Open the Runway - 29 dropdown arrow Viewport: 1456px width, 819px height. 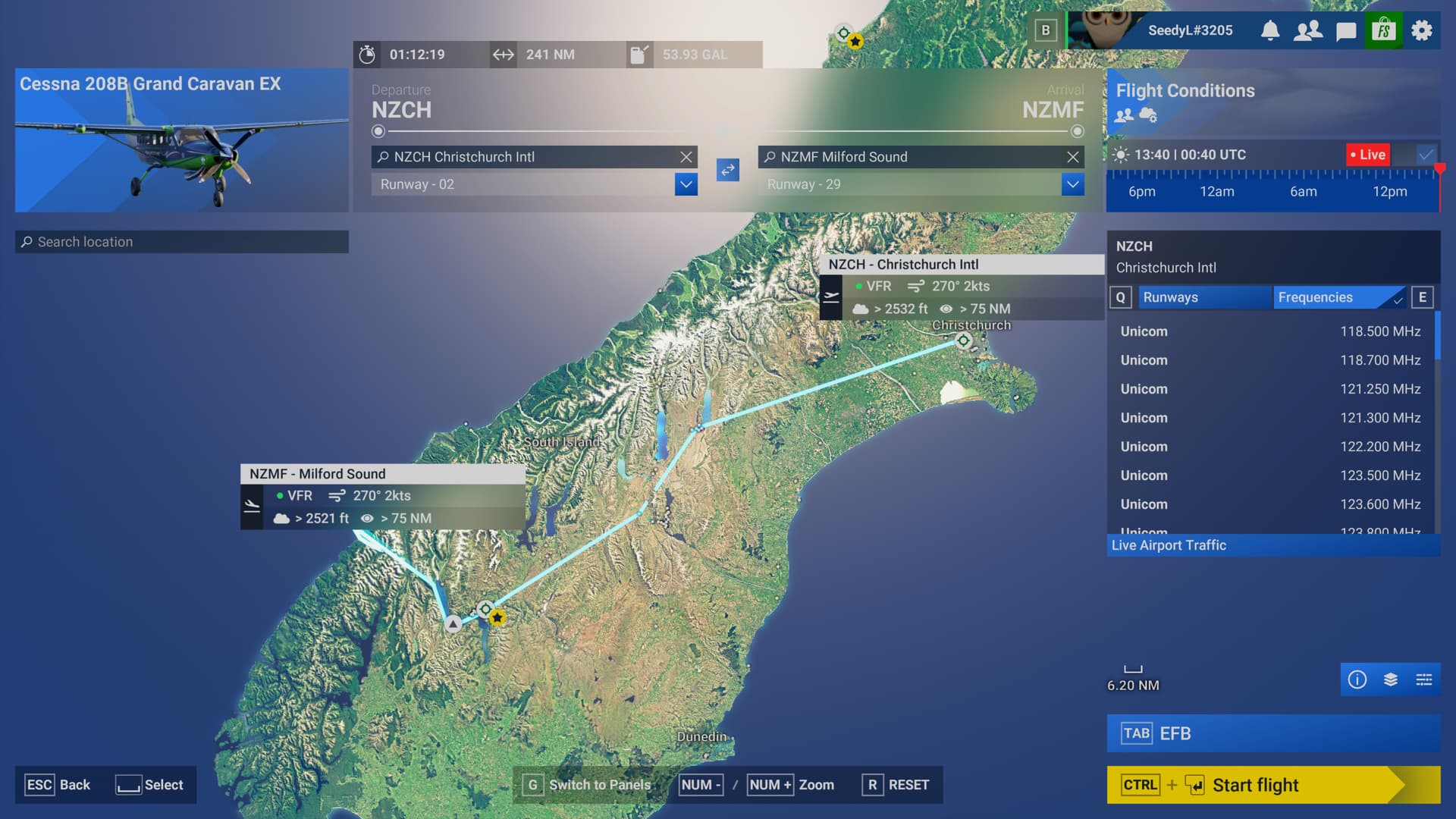pos(1073,184)
